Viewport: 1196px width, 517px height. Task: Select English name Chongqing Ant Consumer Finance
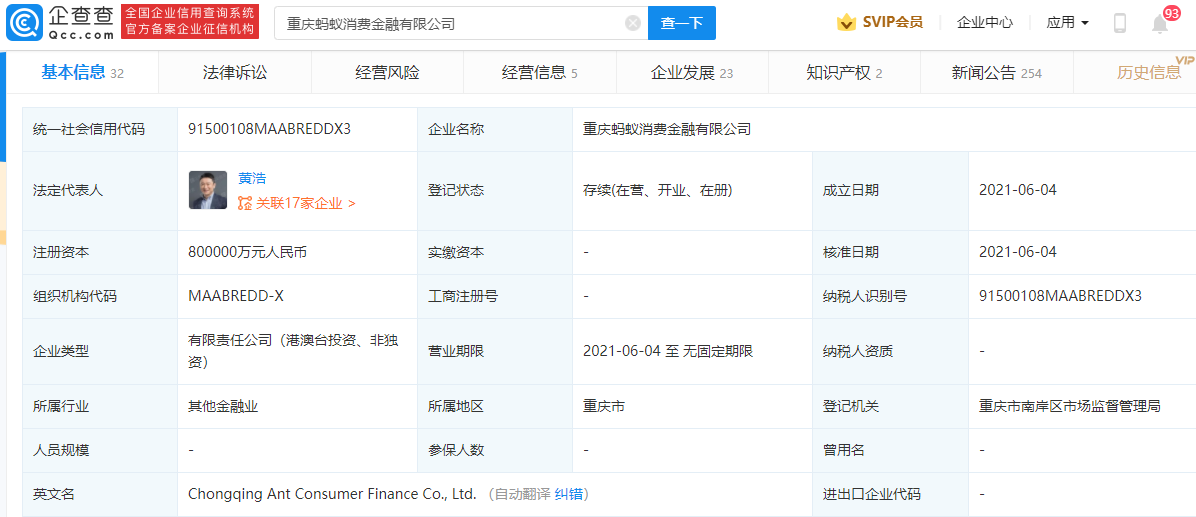coord(332,494)
